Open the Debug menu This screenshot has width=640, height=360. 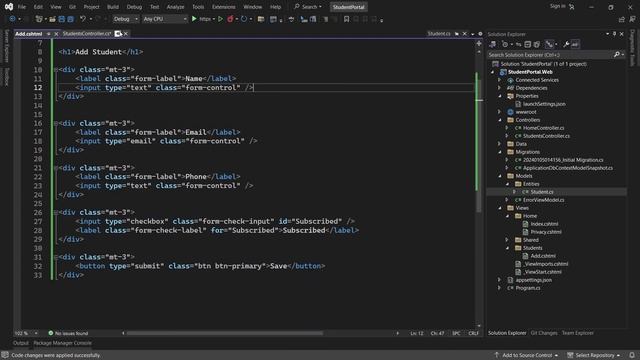(x=134, y=7)
